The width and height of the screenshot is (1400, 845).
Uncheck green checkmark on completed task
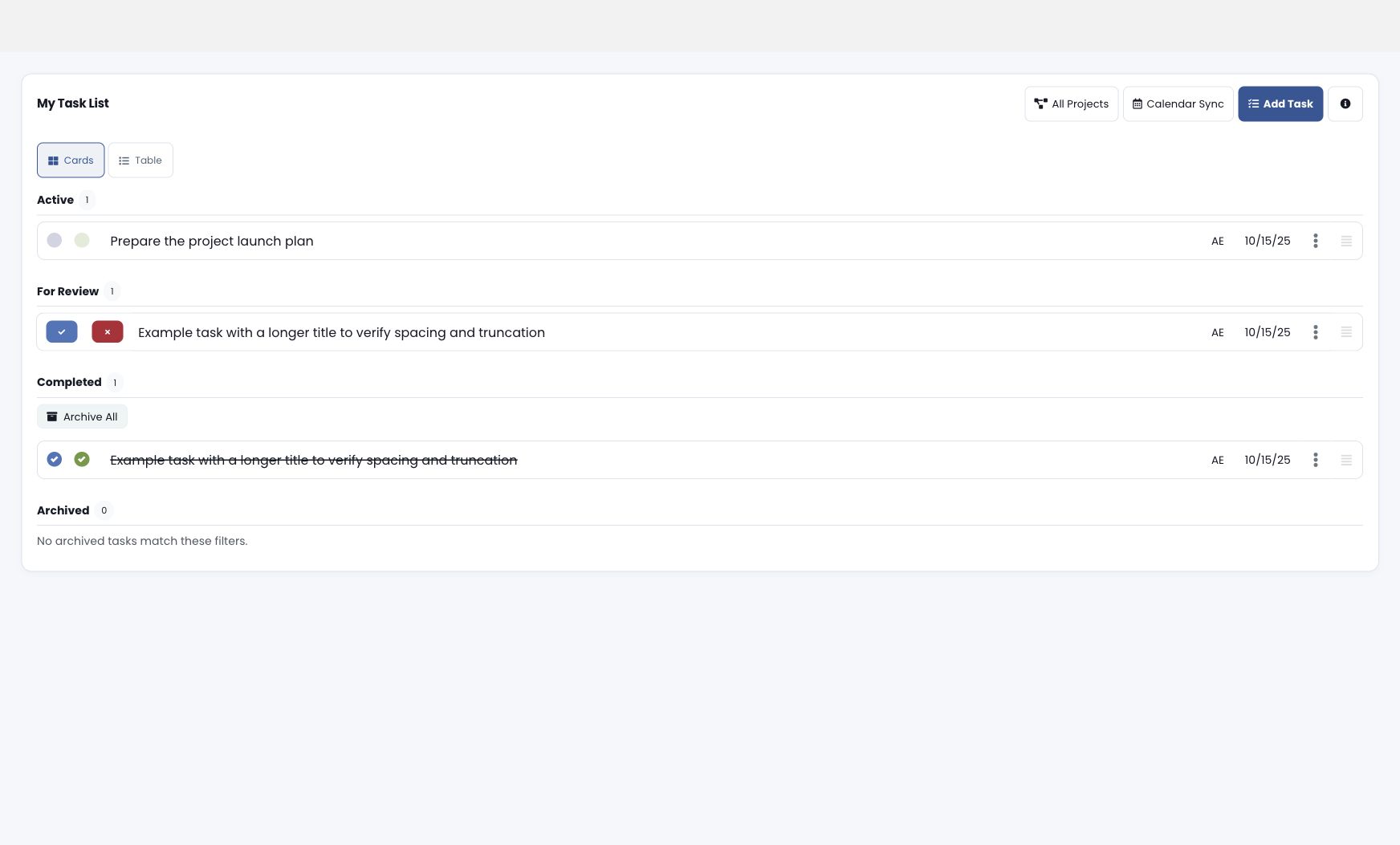click(82, 459)
